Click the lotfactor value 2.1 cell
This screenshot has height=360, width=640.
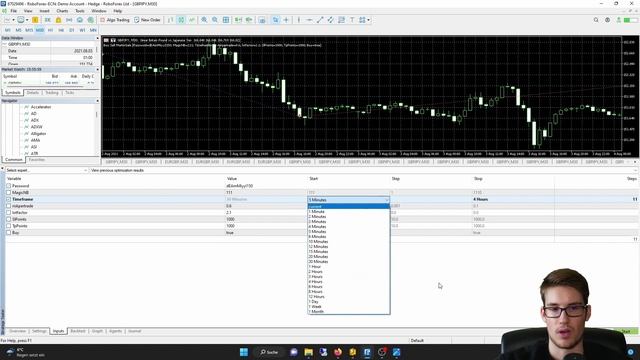[x=267, y=212]
